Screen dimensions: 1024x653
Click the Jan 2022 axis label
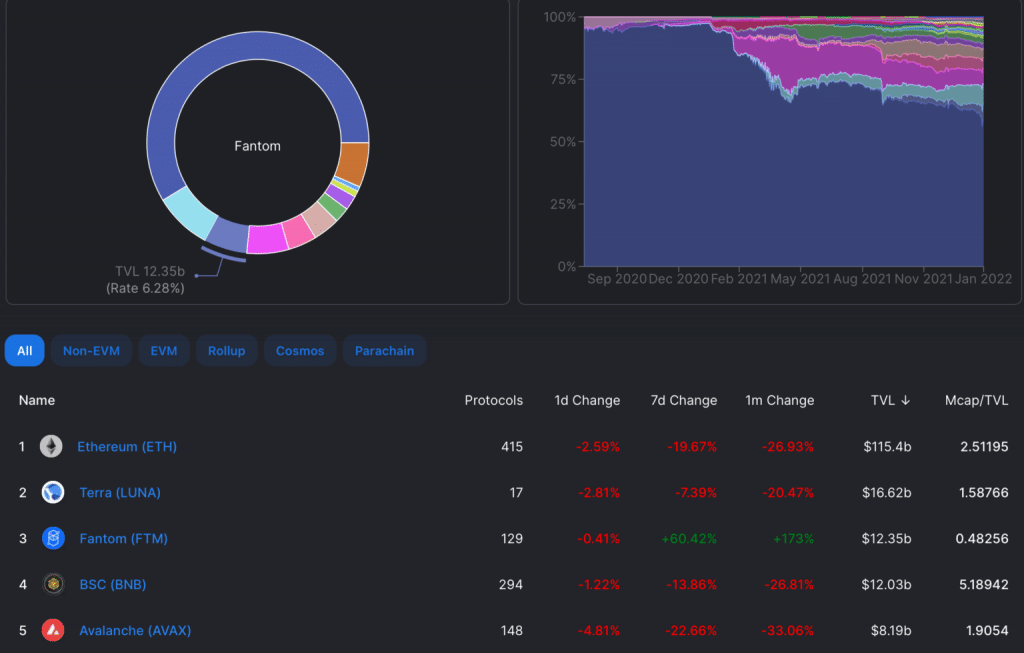pos(983,279)
